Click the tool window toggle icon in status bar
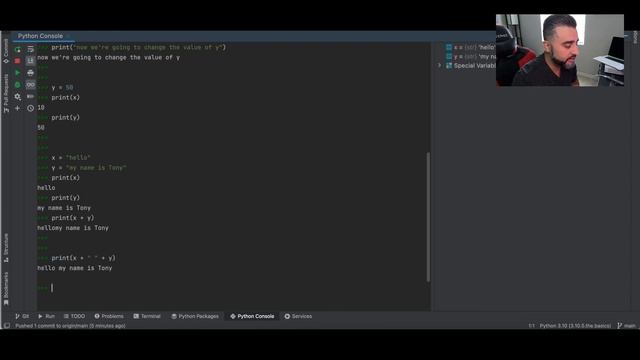Image resolution: width=640 pixels, height=360 pixels. coord(7,326)
